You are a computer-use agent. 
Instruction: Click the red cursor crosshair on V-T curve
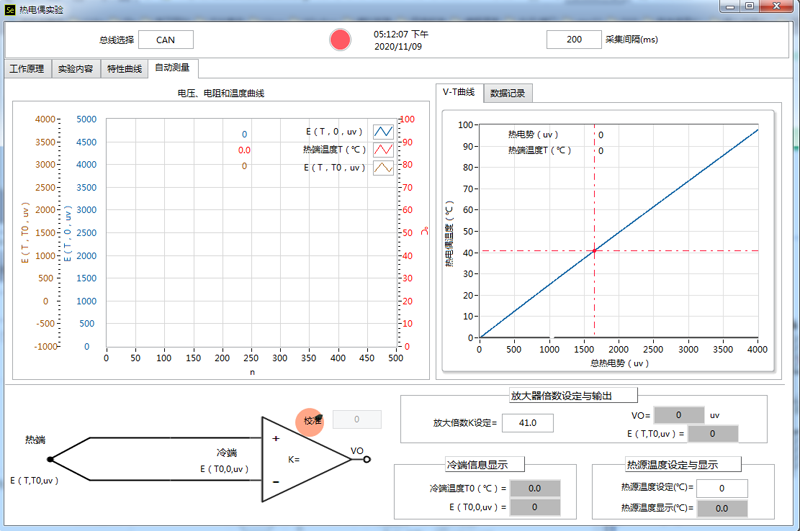click(x=594, y=250)
